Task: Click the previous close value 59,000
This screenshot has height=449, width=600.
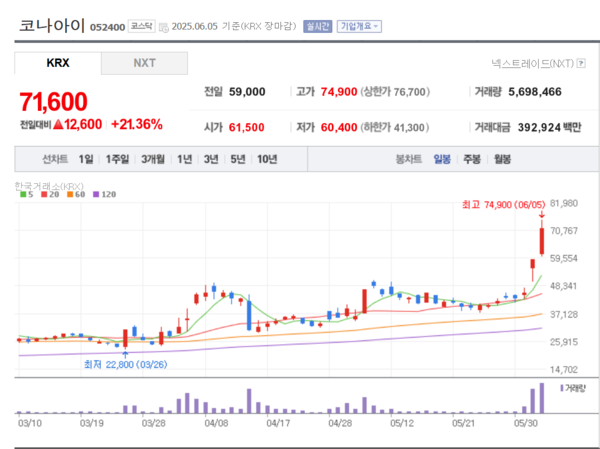Action: [x=247, y=92]
